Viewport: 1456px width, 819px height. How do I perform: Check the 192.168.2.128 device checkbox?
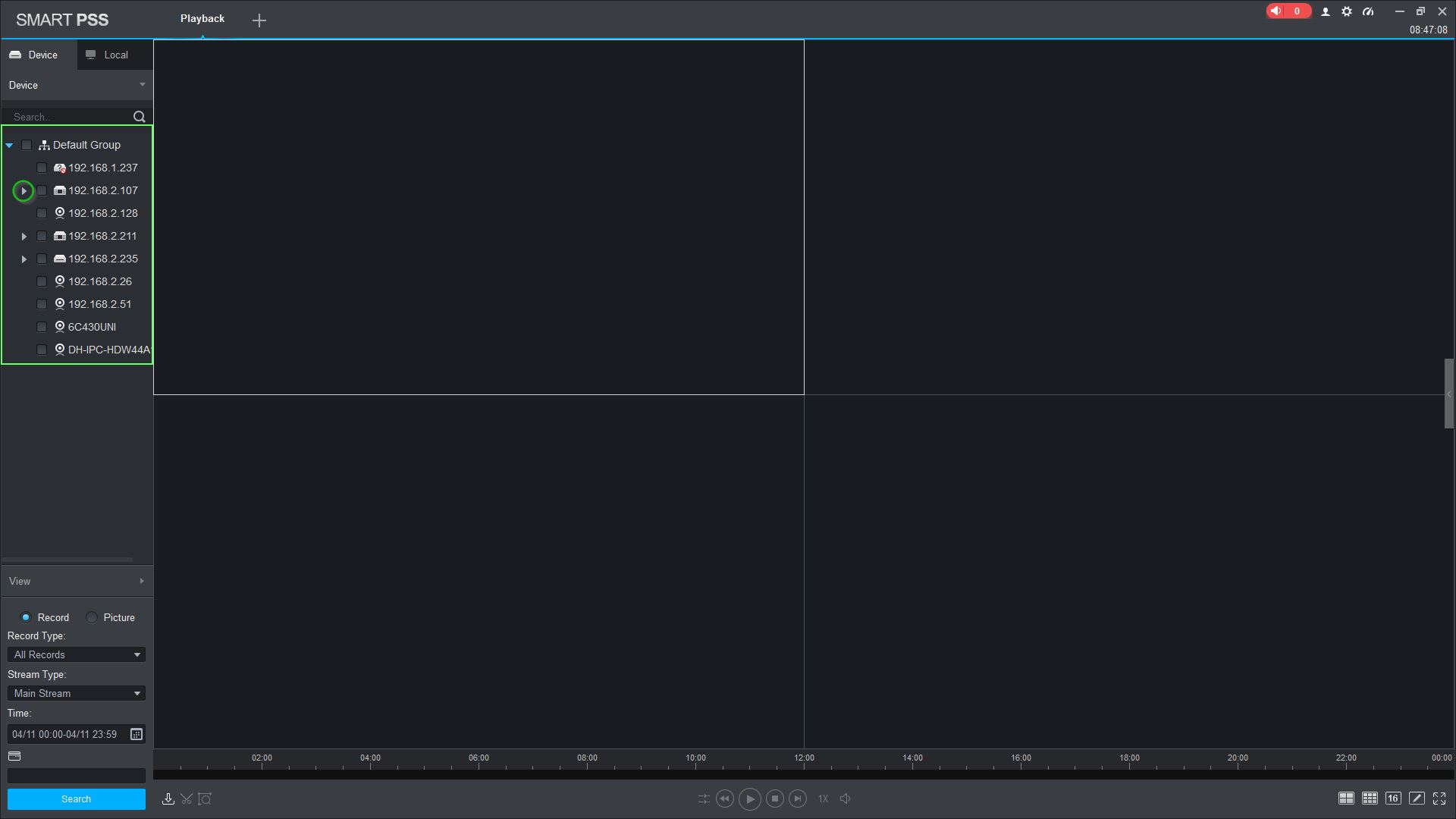42,213
